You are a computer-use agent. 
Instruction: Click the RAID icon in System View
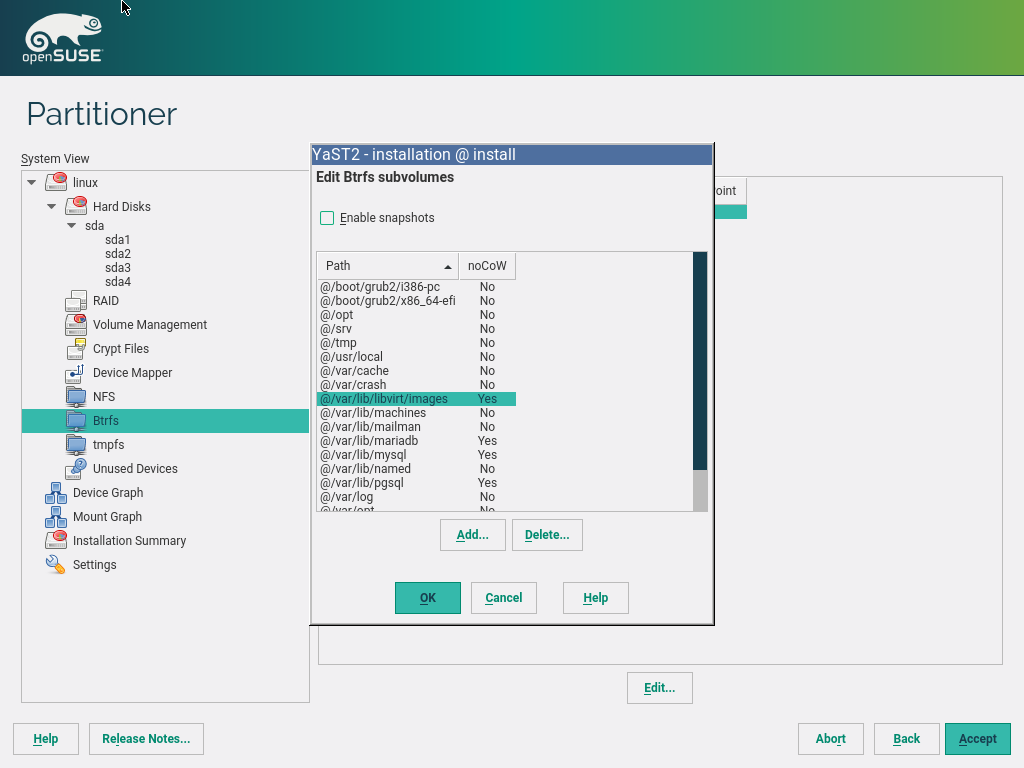coord(76,301)
